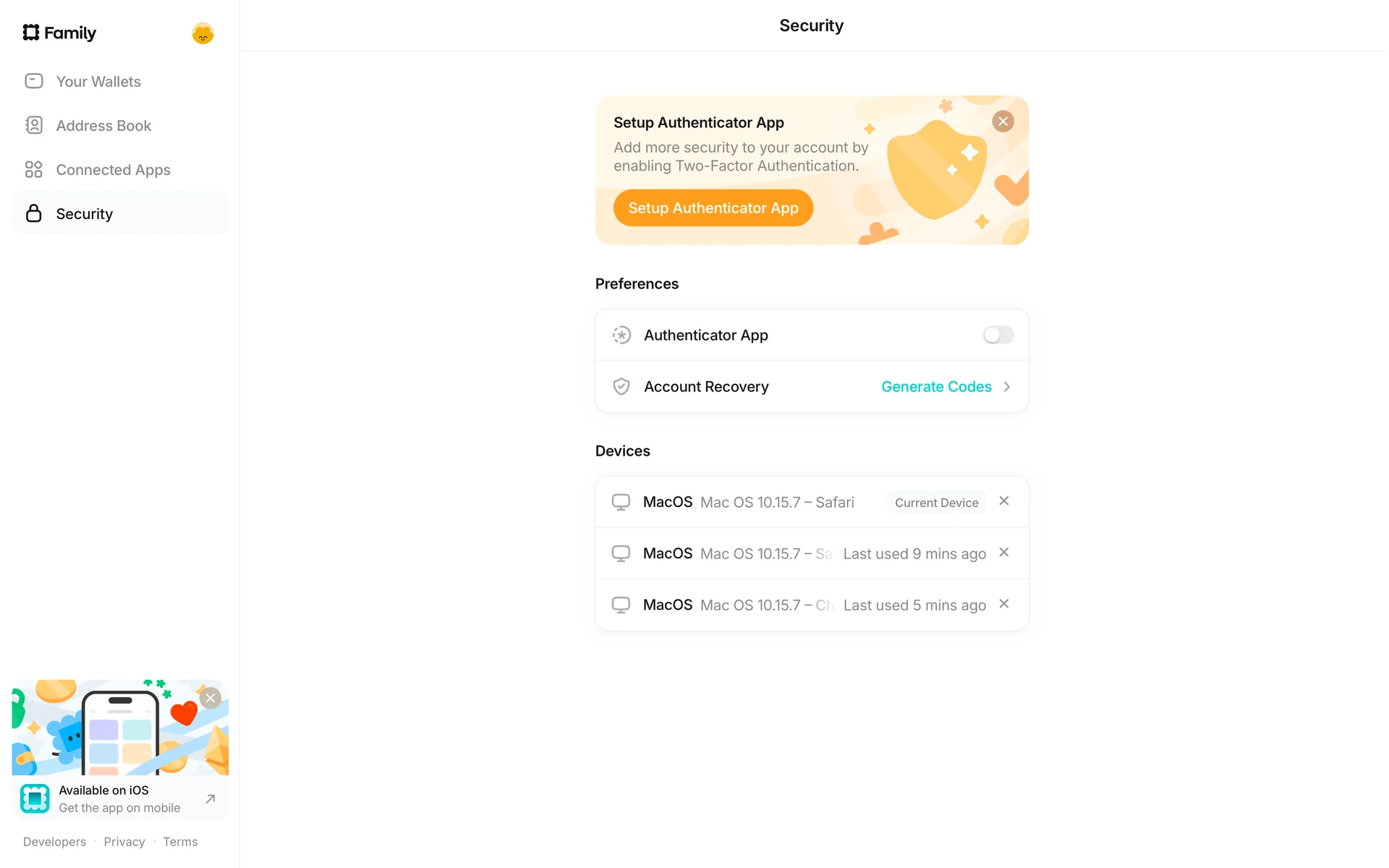This screenshot has width=1389, height=868.
Task: Click the Family logo icon
Action: pos(31,33)
